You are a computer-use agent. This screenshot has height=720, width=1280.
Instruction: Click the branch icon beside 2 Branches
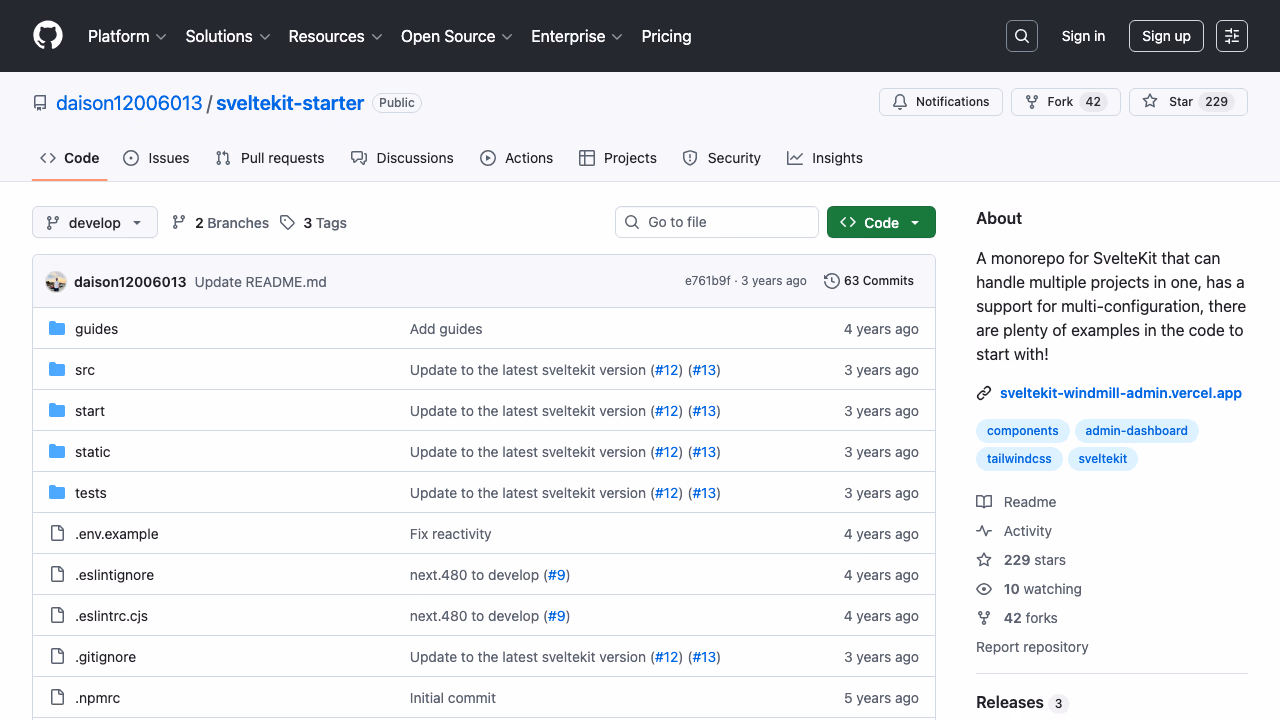click(179, 222)
